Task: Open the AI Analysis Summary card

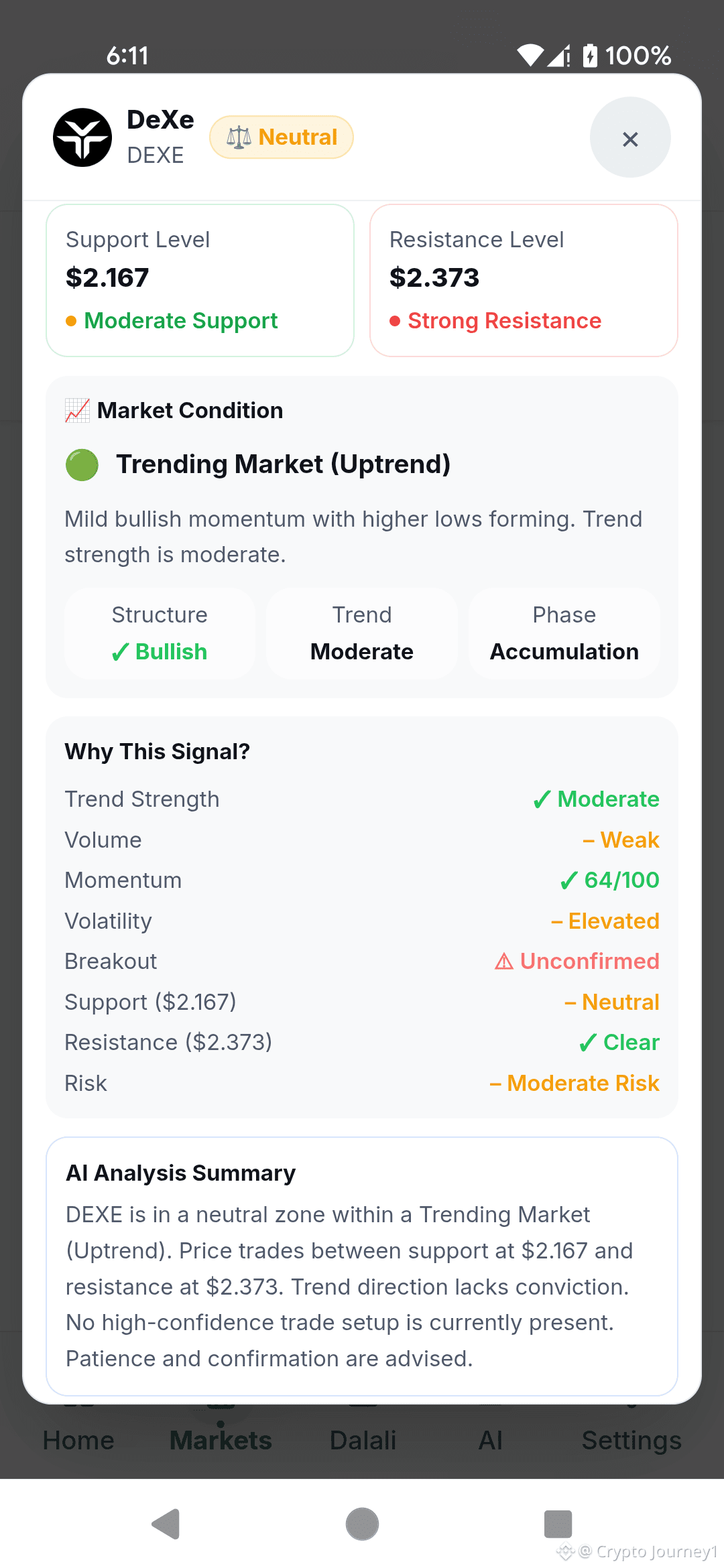Action: click(x=362, y=1266)
